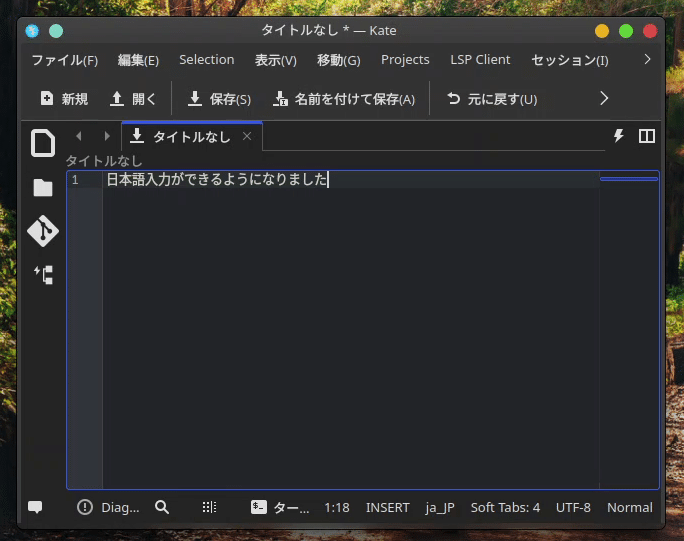Open the LSP Client menu
This screenshot has width=684, height=541.
[480, 59]
